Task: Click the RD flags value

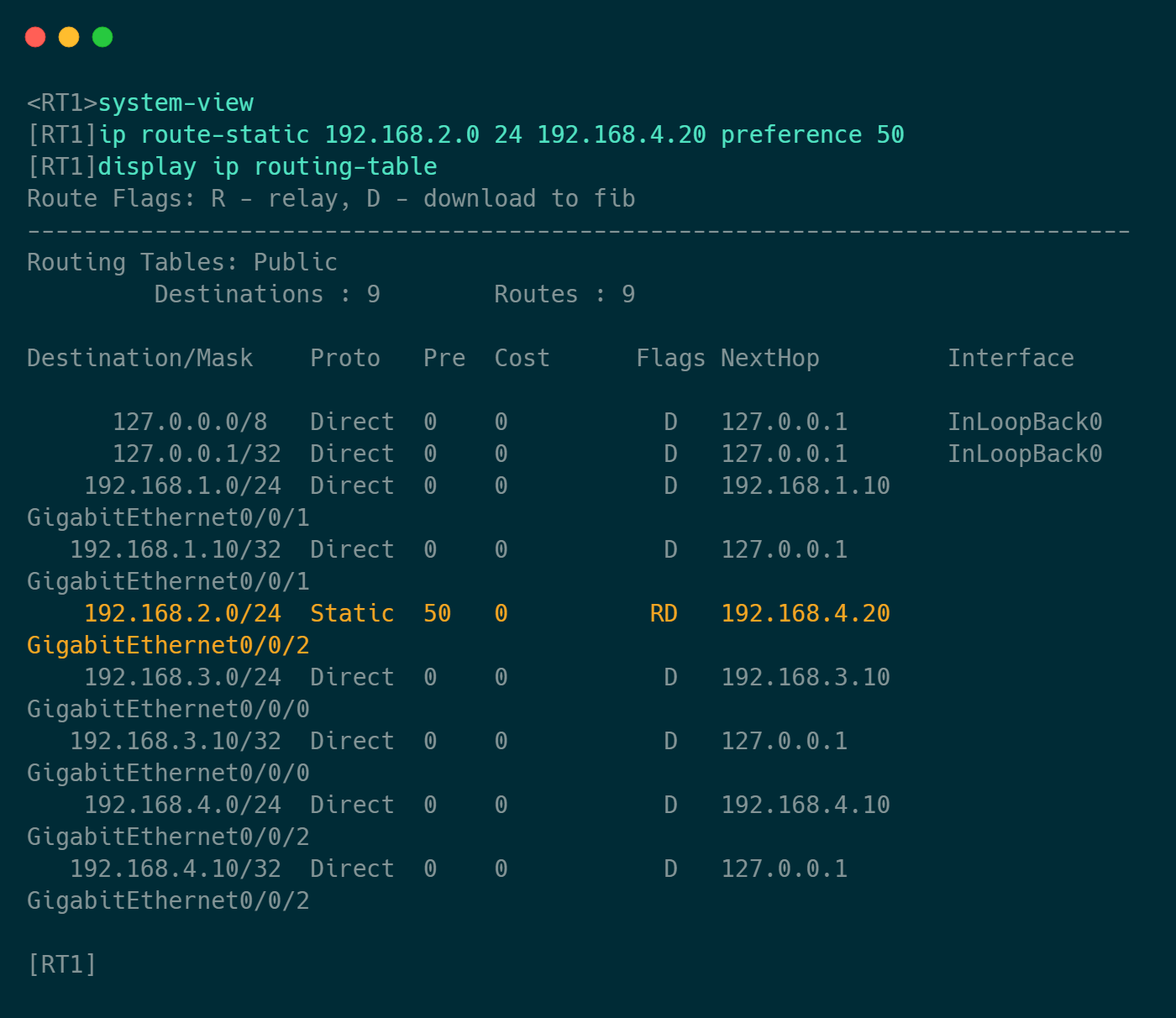Action: tap(664, 614)
